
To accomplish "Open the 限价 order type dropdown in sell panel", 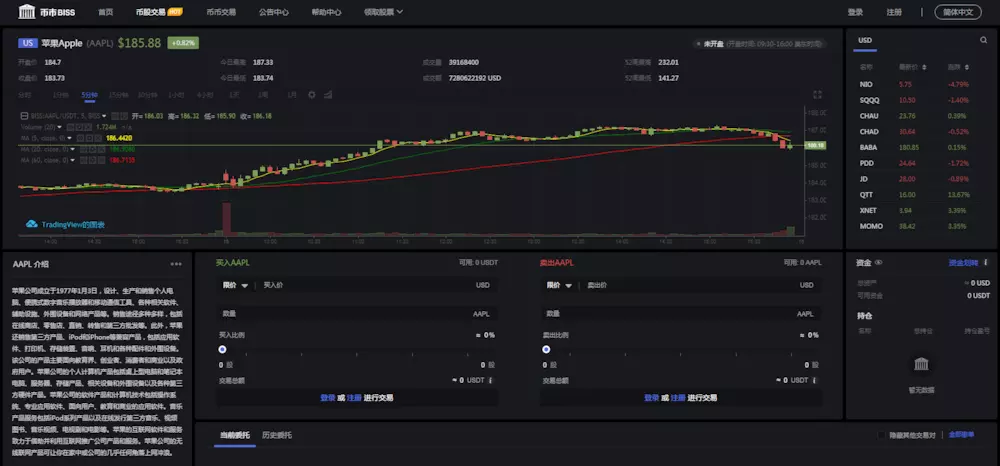I will (559, 285).
